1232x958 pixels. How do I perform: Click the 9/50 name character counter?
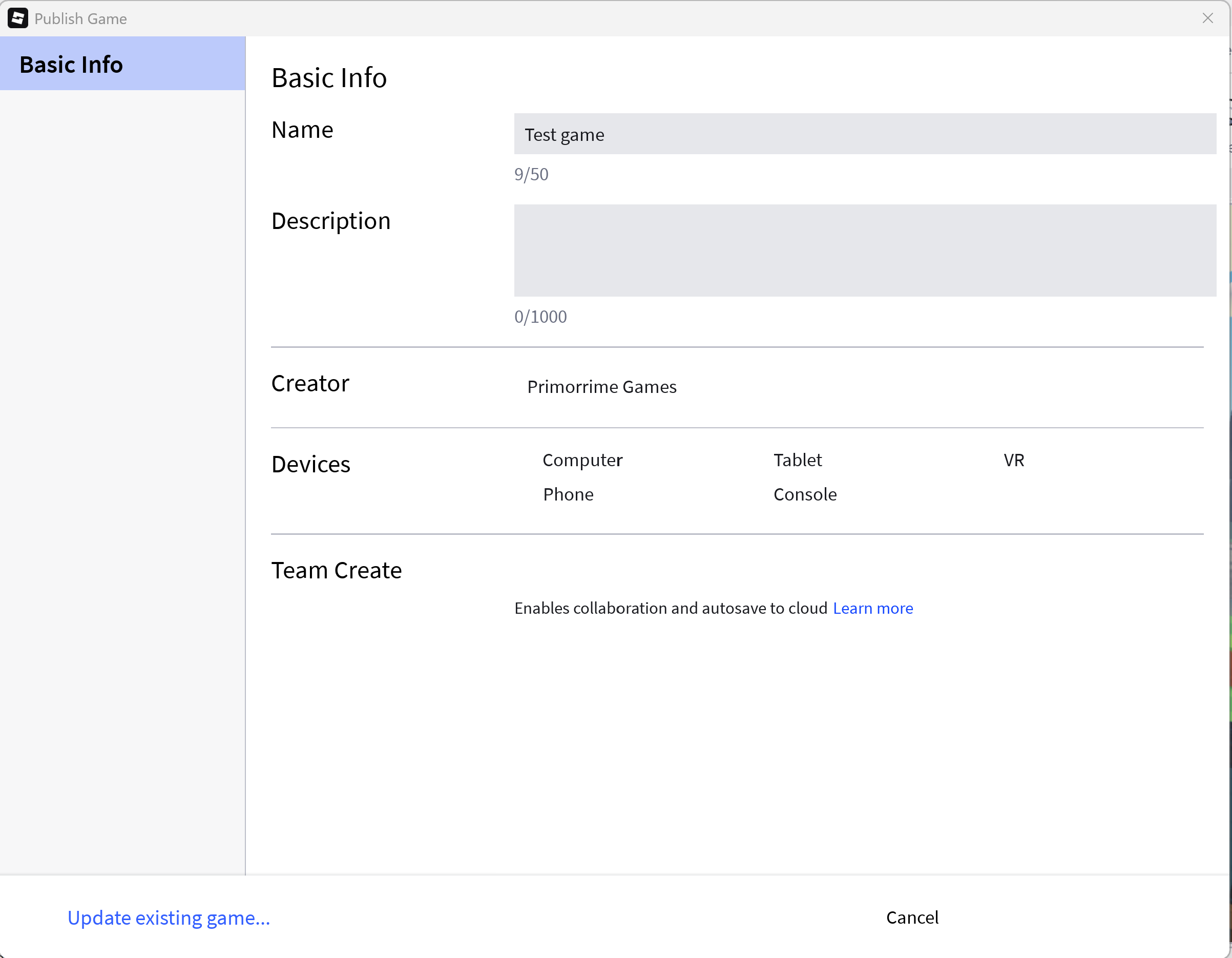tap(531, 174)
